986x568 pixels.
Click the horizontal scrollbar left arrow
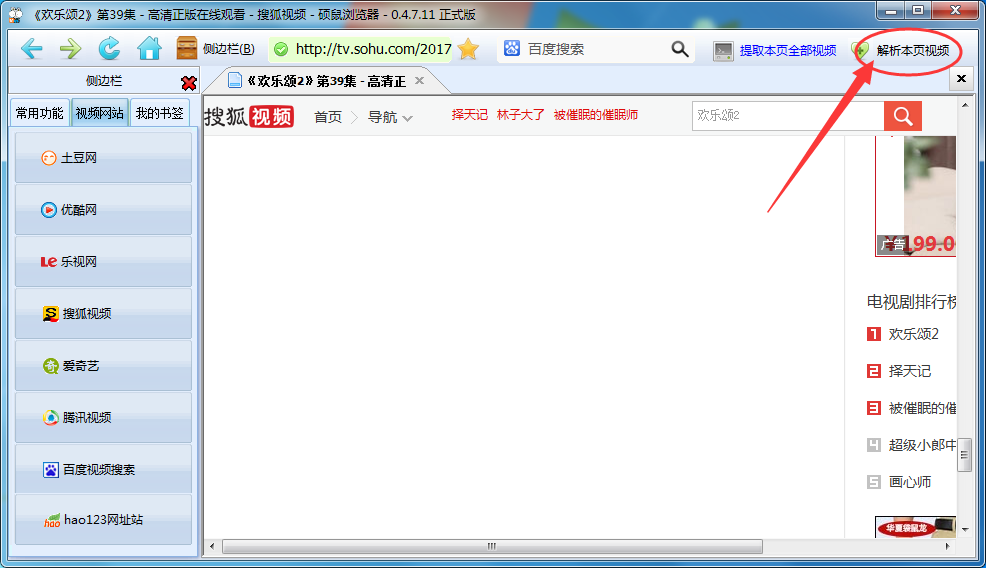(x=212, y=546)
